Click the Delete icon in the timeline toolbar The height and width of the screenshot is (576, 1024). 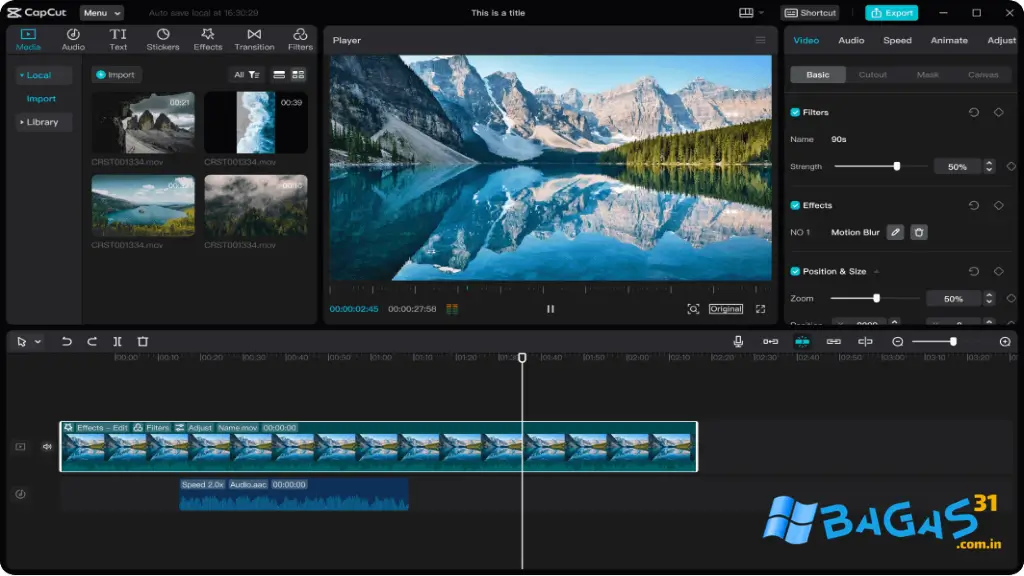point(142,341)
